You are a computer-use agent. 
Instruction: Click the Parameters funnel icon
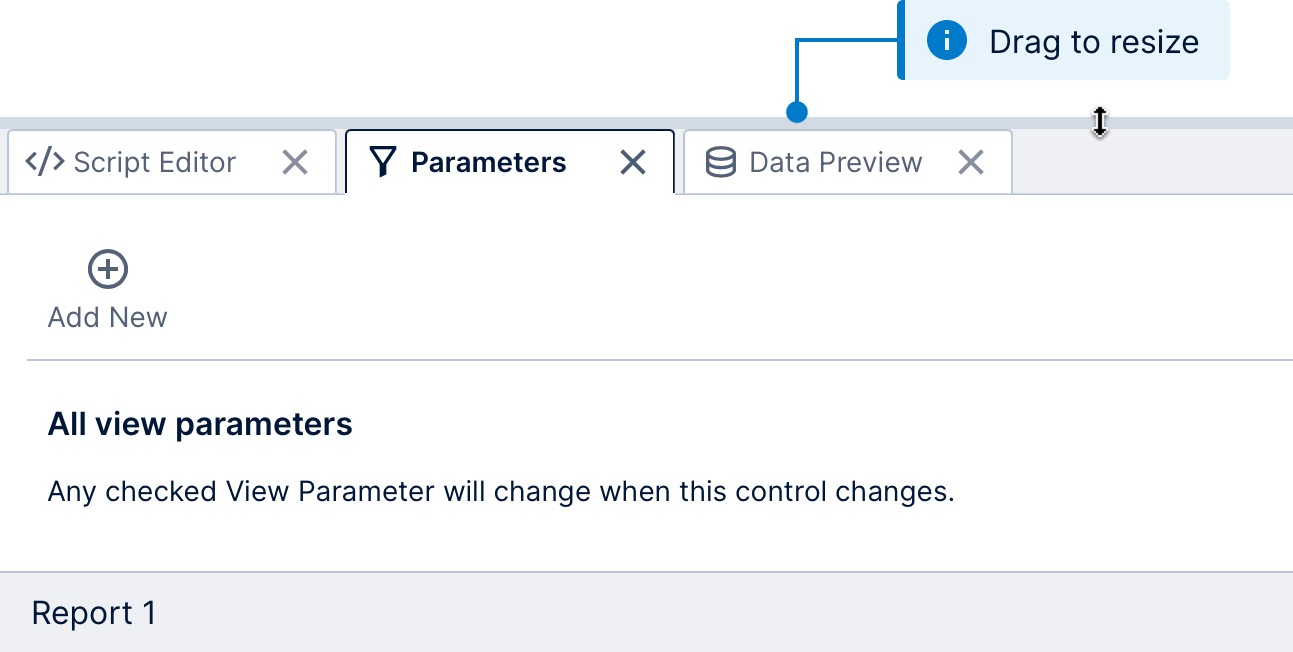tap(383, 162)
